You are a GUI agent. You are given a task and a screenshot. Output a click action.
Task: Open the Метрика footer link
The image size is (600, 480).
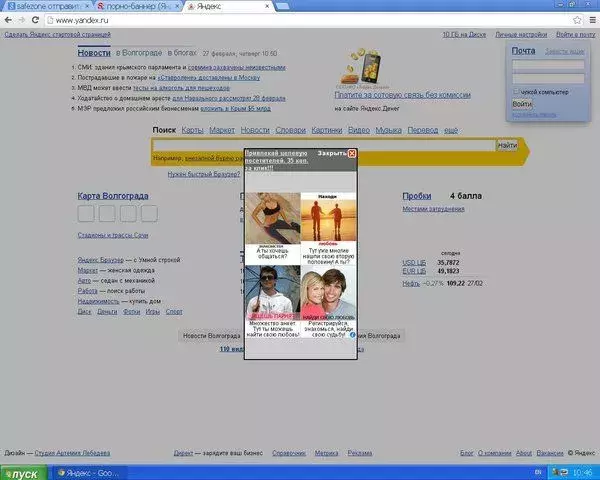pos(326,453)
